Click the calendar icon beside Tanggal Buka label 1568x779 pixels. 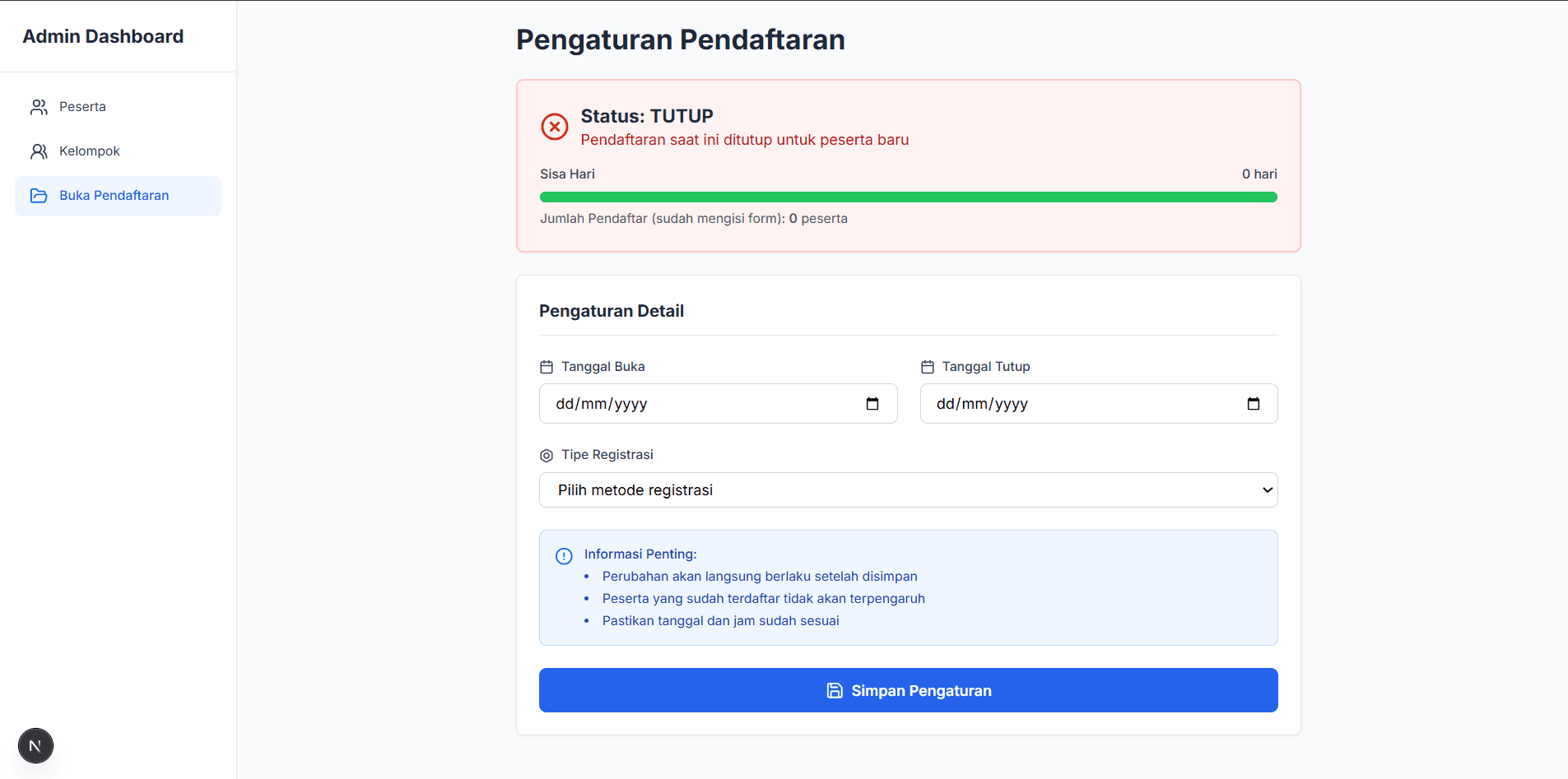pos(547,367)
